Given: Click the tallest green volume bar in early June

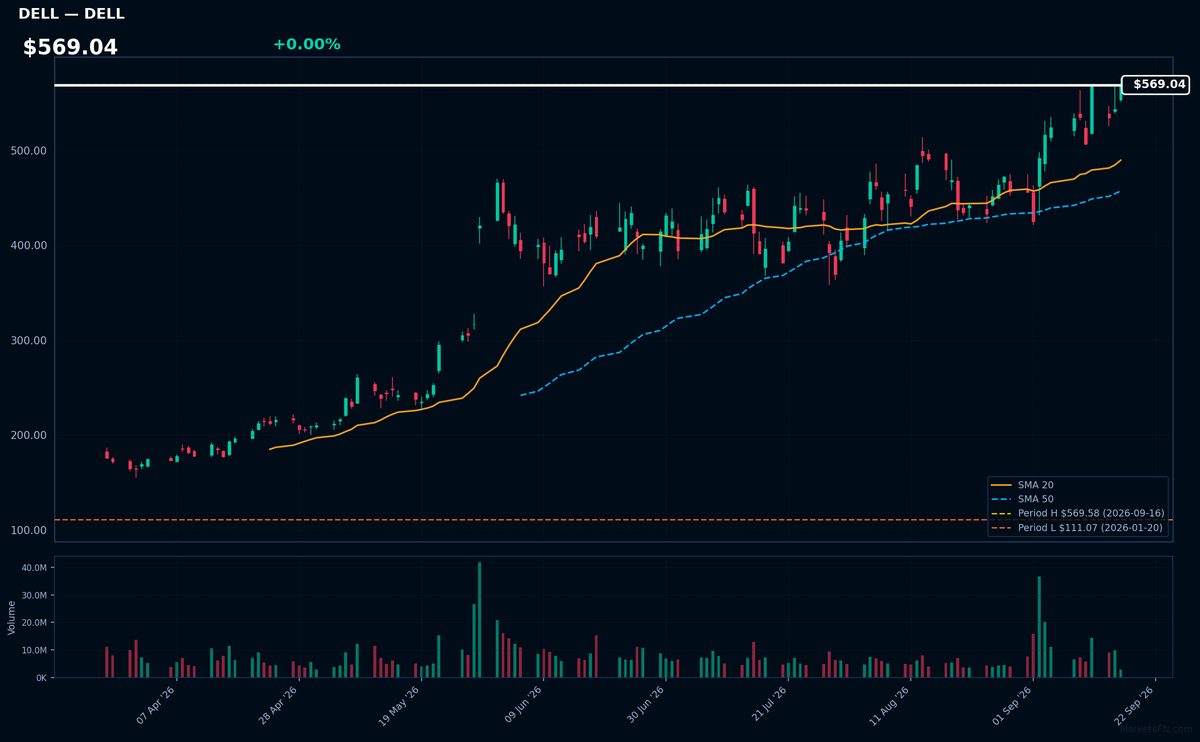Looking at the screenshot, I should tap(480, 620).
